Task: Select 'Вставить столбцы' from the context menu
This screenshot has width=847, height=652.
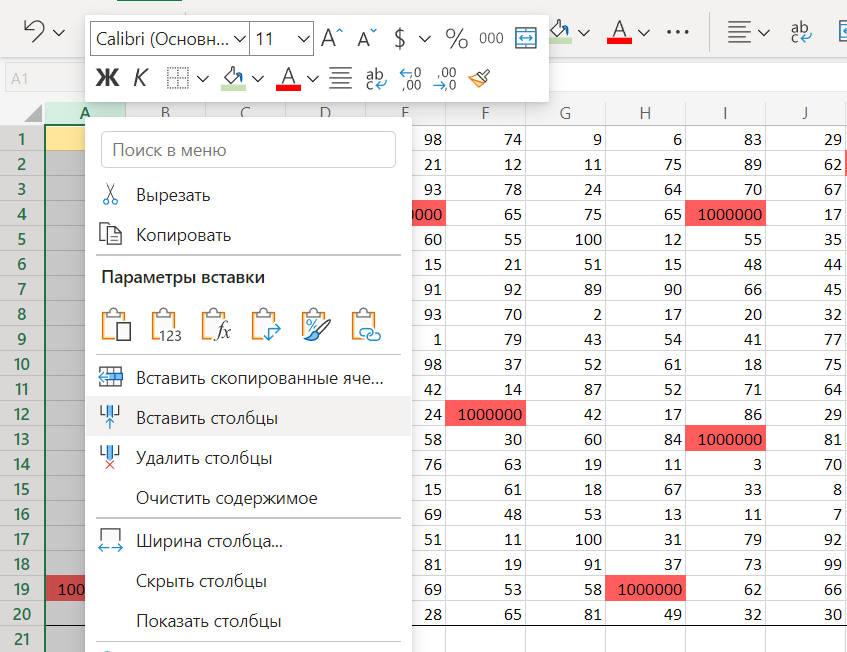Action: 207,418
